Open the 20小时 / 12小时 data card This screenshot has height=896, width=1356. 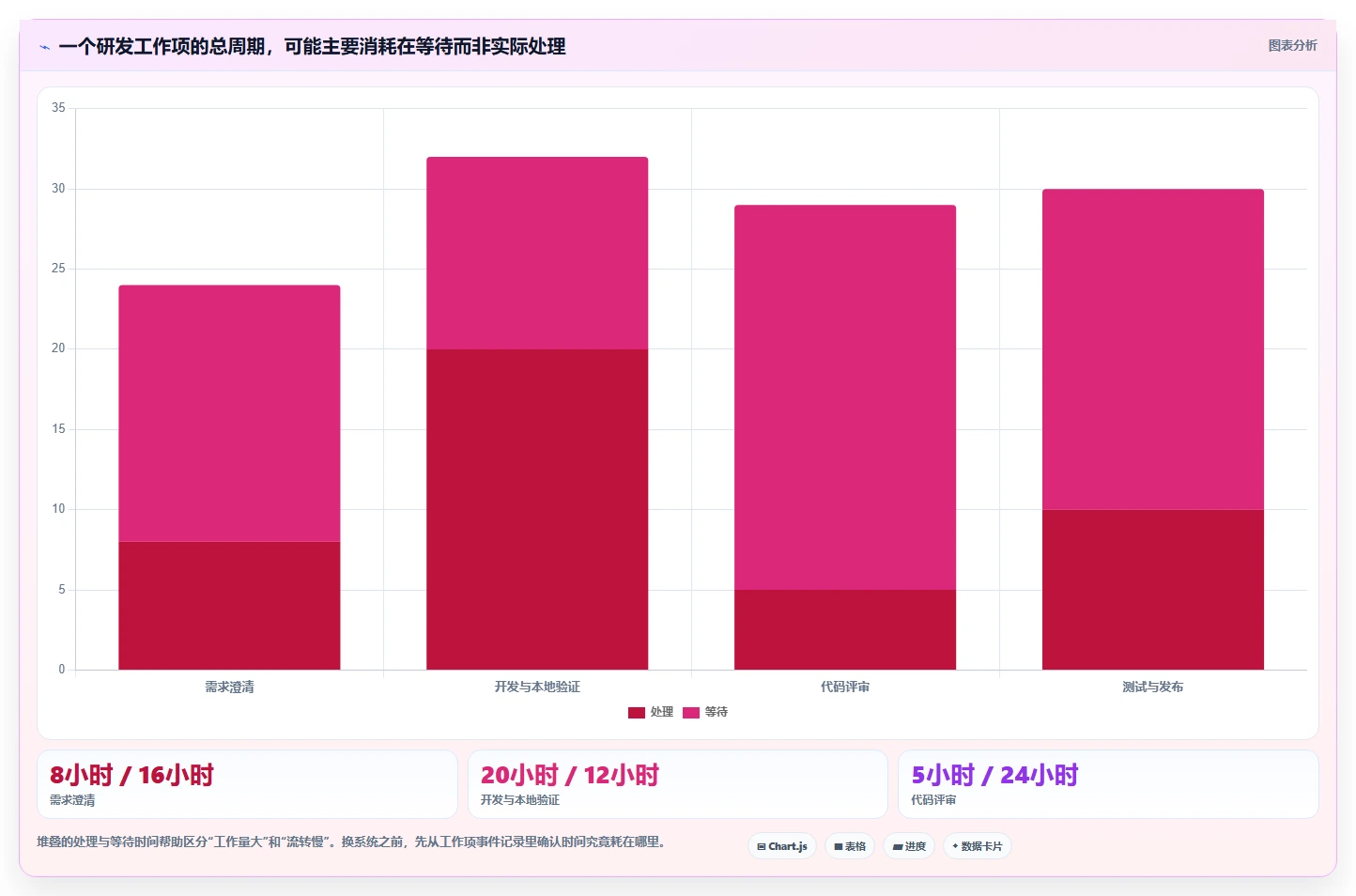678,784
